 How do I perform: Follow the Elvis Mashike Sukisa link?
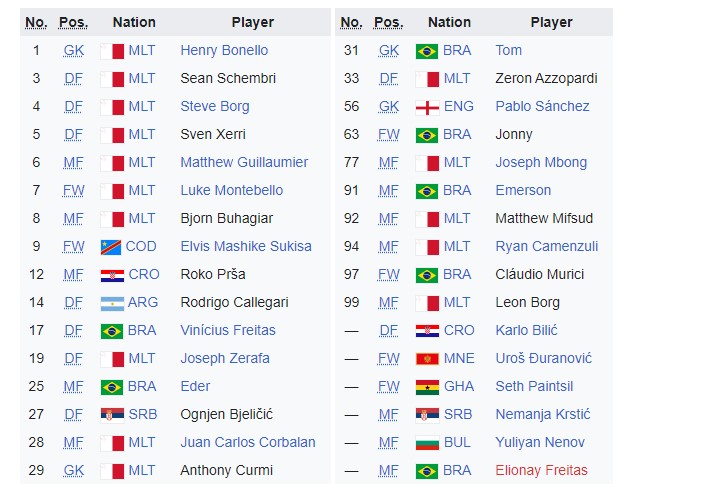246,246
